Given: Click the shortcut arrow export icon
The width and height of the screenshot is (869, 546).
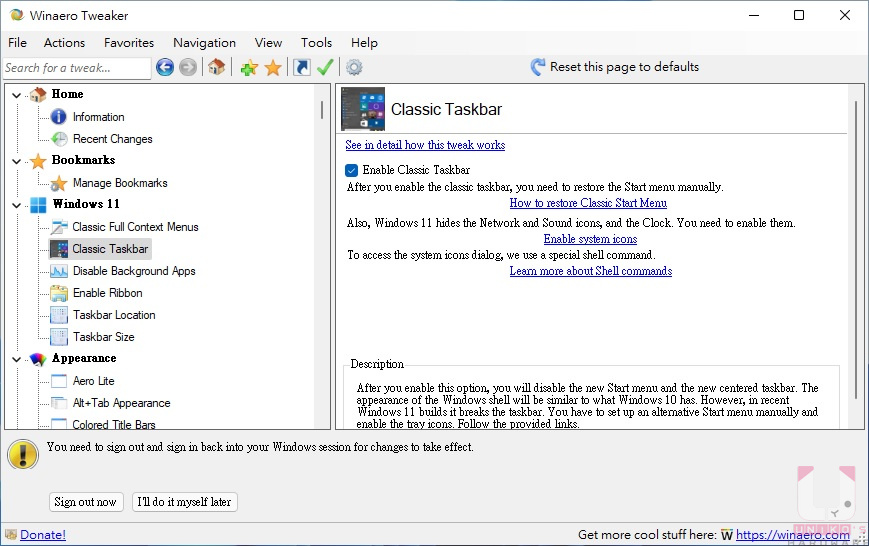Looking at the screenshot, I should pyautogui.click(x=301, y=68).
